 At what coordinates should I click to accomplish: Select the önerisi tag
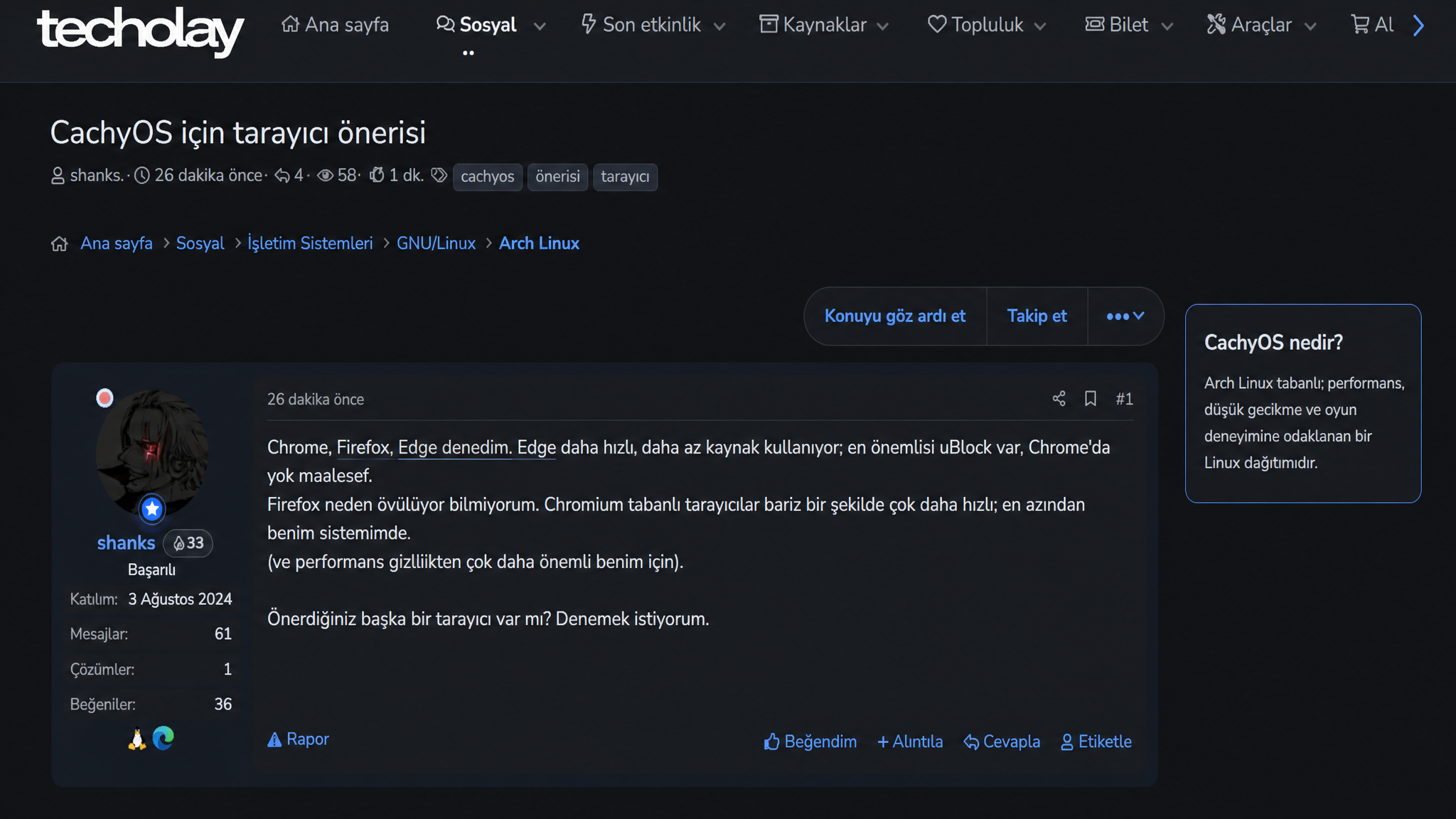click(557, 177)
